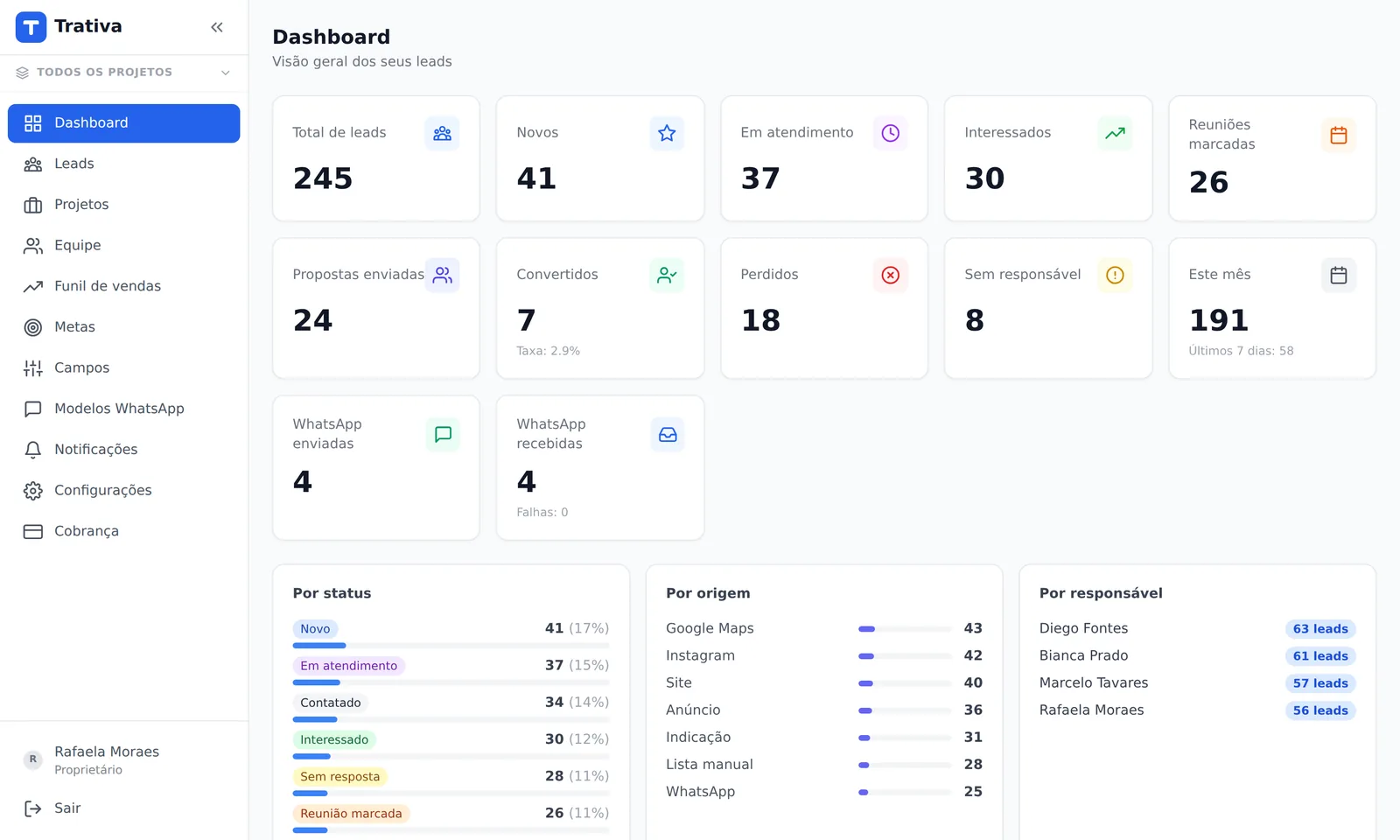Click the Total de leads people icon
This screenshot has height=840, width=1400.
[x=443, y=134]
